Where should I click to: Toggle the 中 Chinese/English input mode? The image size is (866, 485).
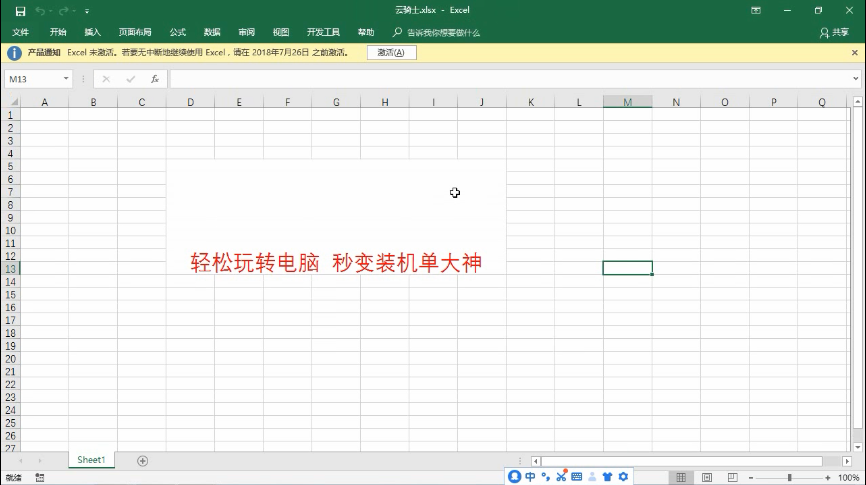(x=530, y=476)
